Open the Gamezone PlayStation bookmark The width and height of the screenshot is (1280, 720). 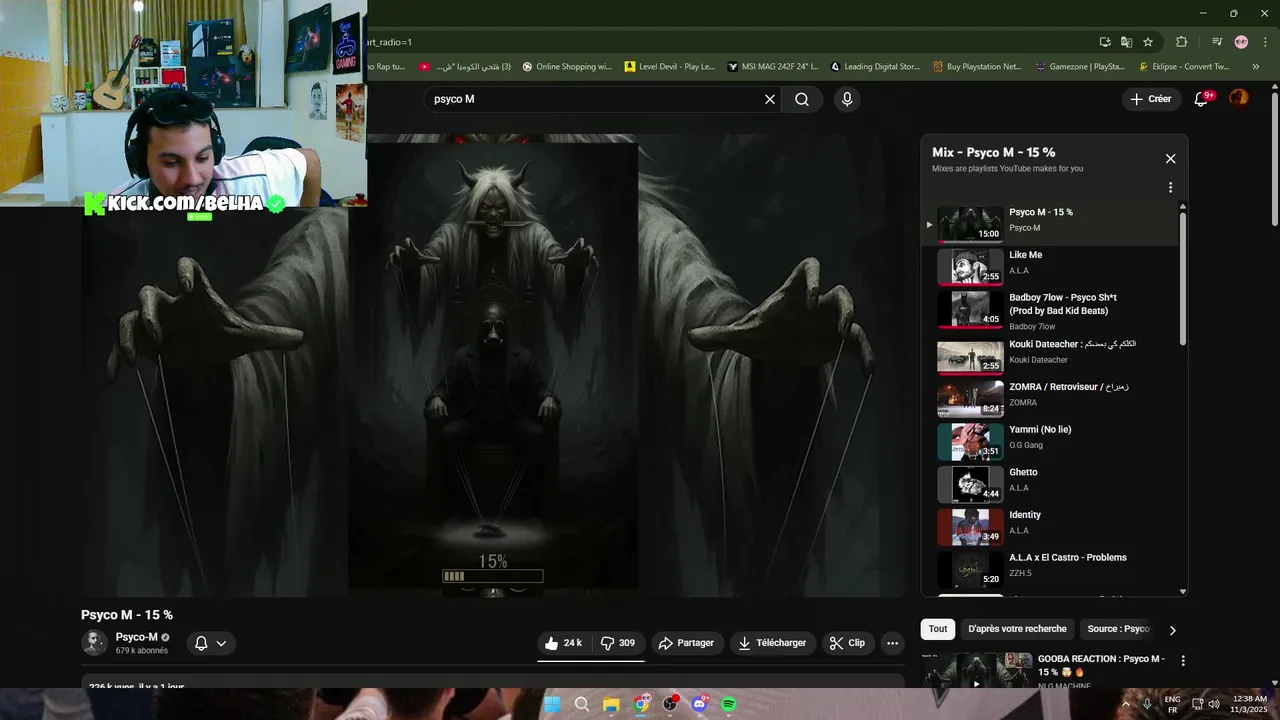tap(1081, 67)
